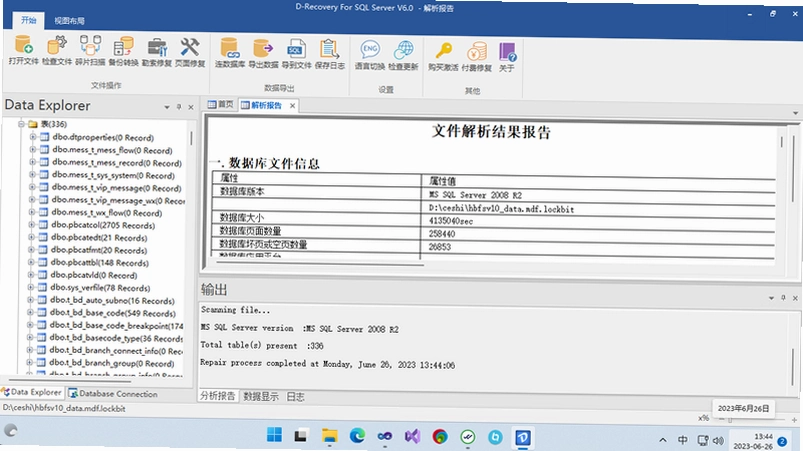Switch to the 开始 ribbon tab
Image resolution: width=803 pixels, height=451 pixels.
(29, 20)
